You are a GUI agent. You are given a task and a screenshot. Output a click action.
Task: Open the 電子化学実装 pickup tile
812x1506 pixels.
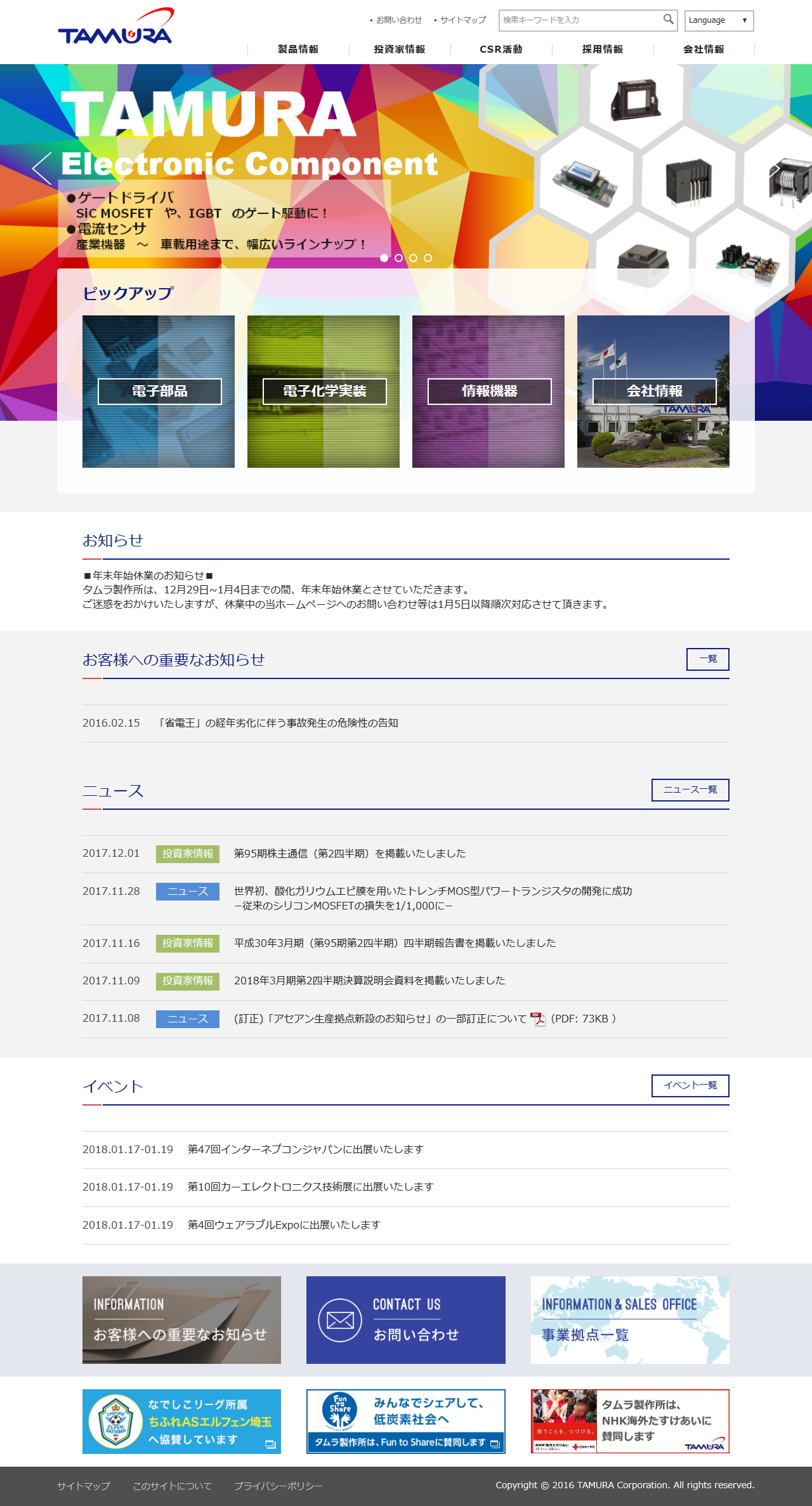coord(324,392)
